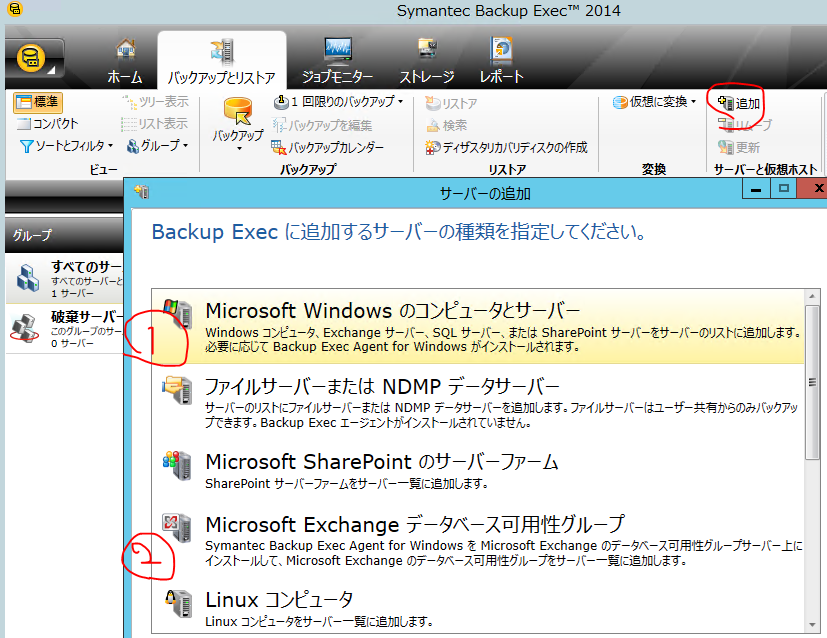The width and height of the screenshot is (827, 638).
Task: Click 検索 in ribbon
Action: 447,125
